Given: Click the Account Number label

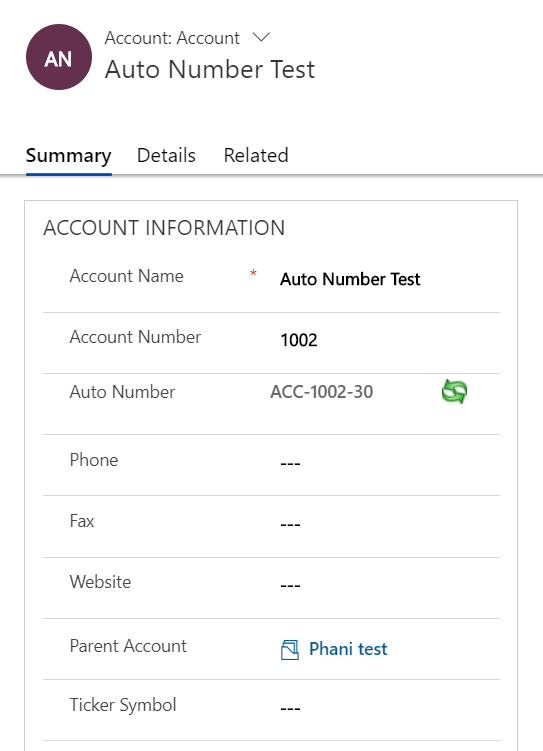Looking at the screenshot, I should pos(136,337).
